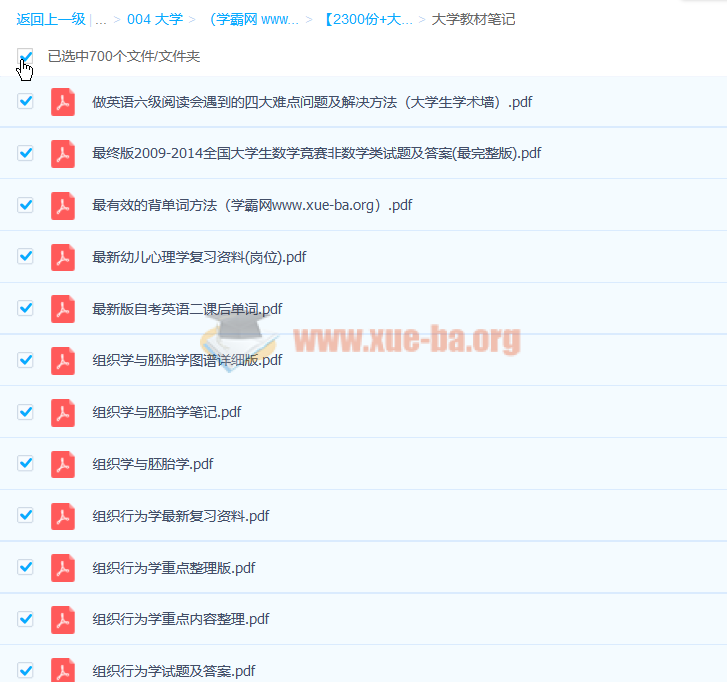This screenshot has height=682, width=727.
Task: Click PDF icon of 组织行为学最新复习资料
Action: click(x=63, y=516)
